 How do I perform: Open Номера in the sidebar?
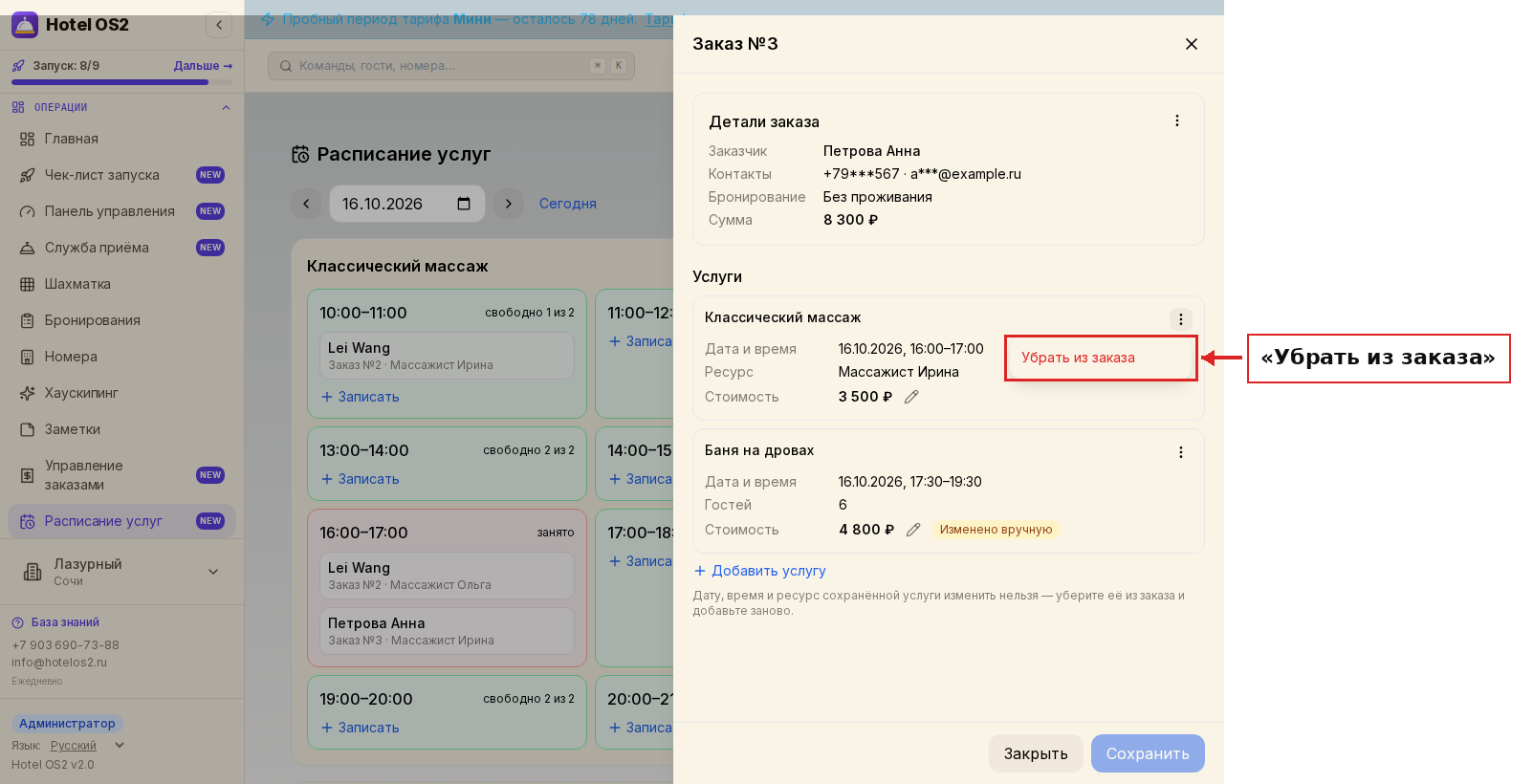(x=121, y=357)
